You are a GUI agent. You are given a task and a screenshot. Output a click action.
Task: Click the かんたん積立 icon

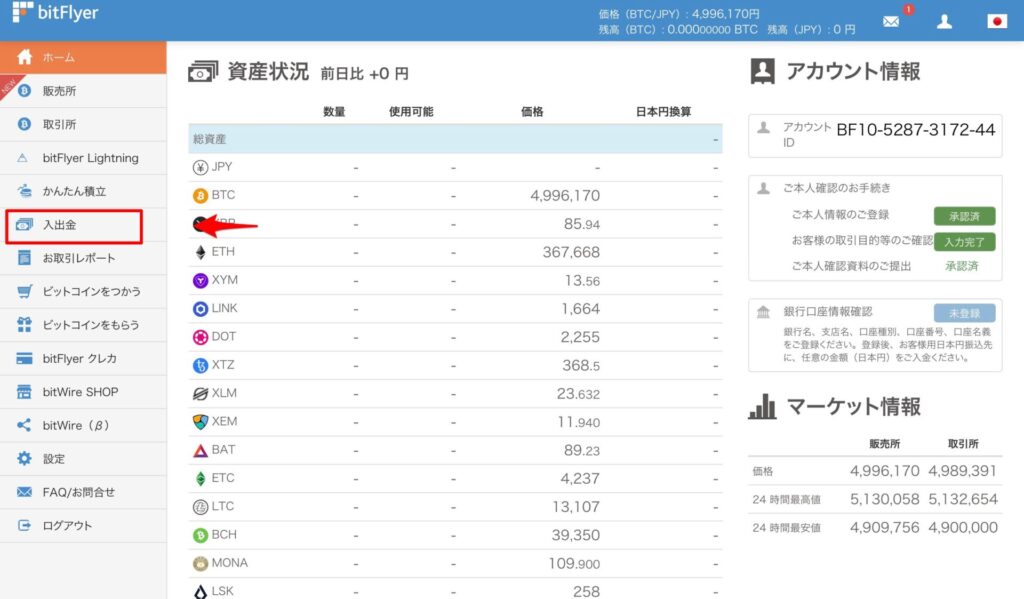[24, 191]
